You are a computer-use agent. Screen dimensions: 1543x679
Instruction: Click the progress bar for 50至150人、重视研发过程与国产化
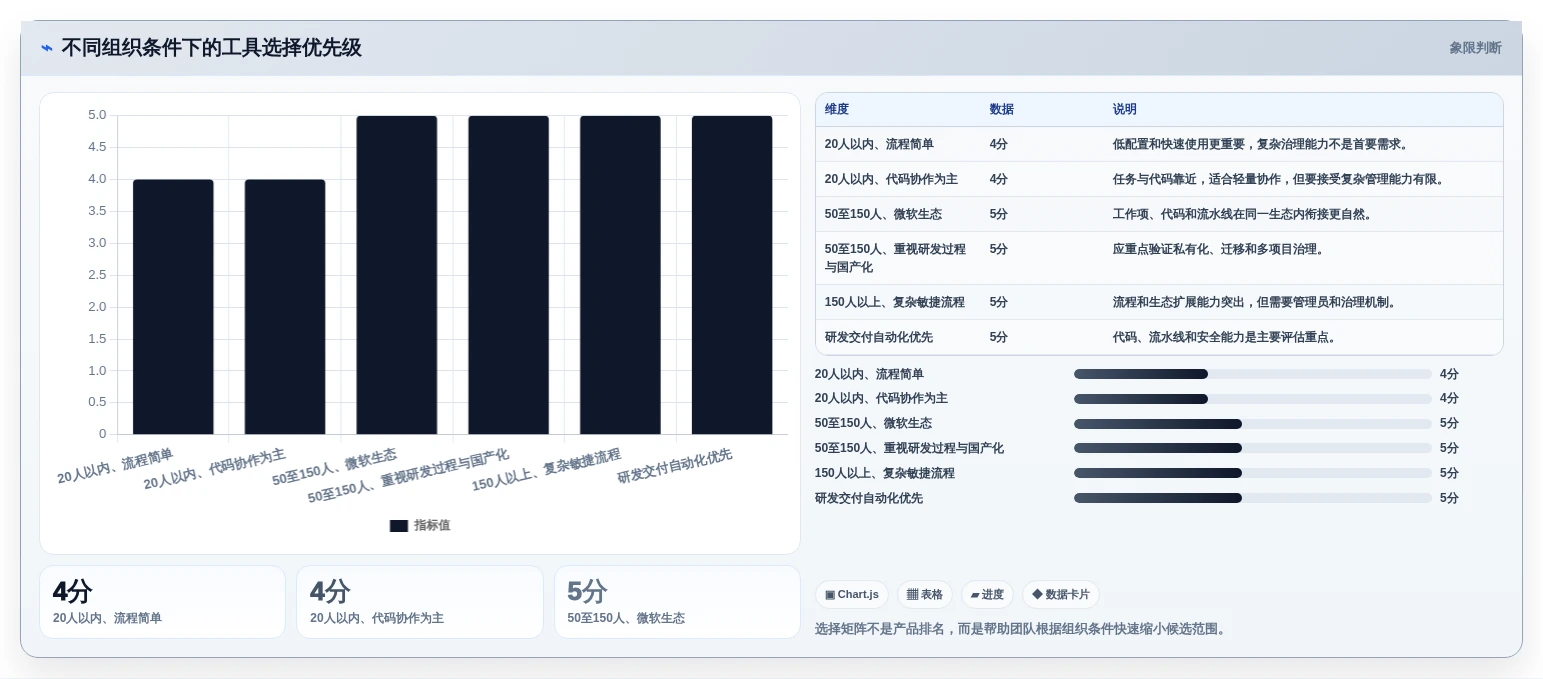pyautogui.click(x=1253, y=448)
